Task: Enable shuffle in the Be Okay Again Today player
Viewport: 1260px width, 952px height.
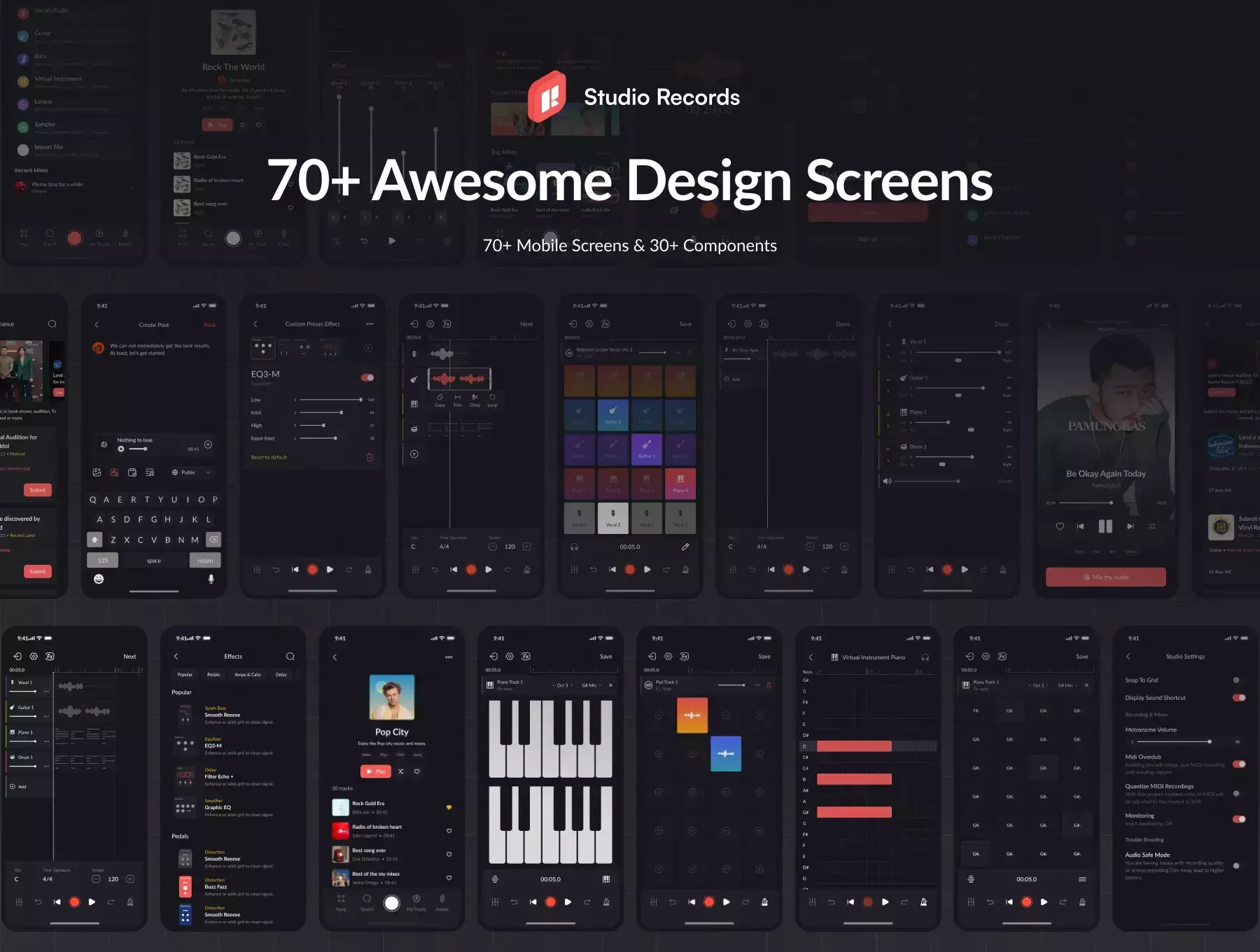Action: click(x=1151, y=526)
